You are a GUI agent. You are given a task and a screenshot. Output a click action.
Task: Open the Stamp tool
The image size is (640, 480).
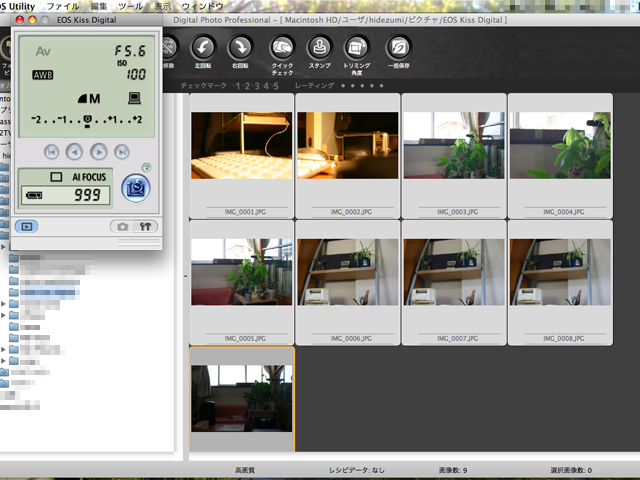tap(319, 48)
